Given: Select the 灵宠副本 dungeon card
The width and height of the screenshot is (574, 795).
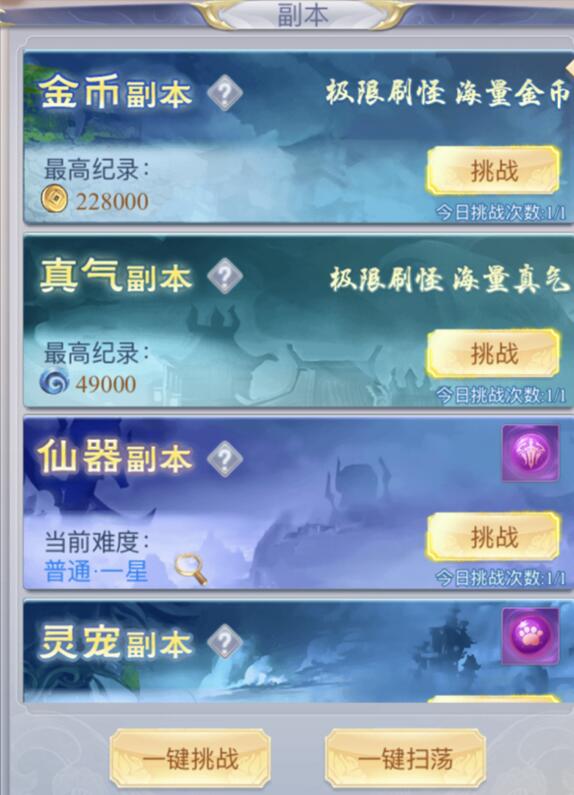Looking at the screenshot, I should coord(299,652).
